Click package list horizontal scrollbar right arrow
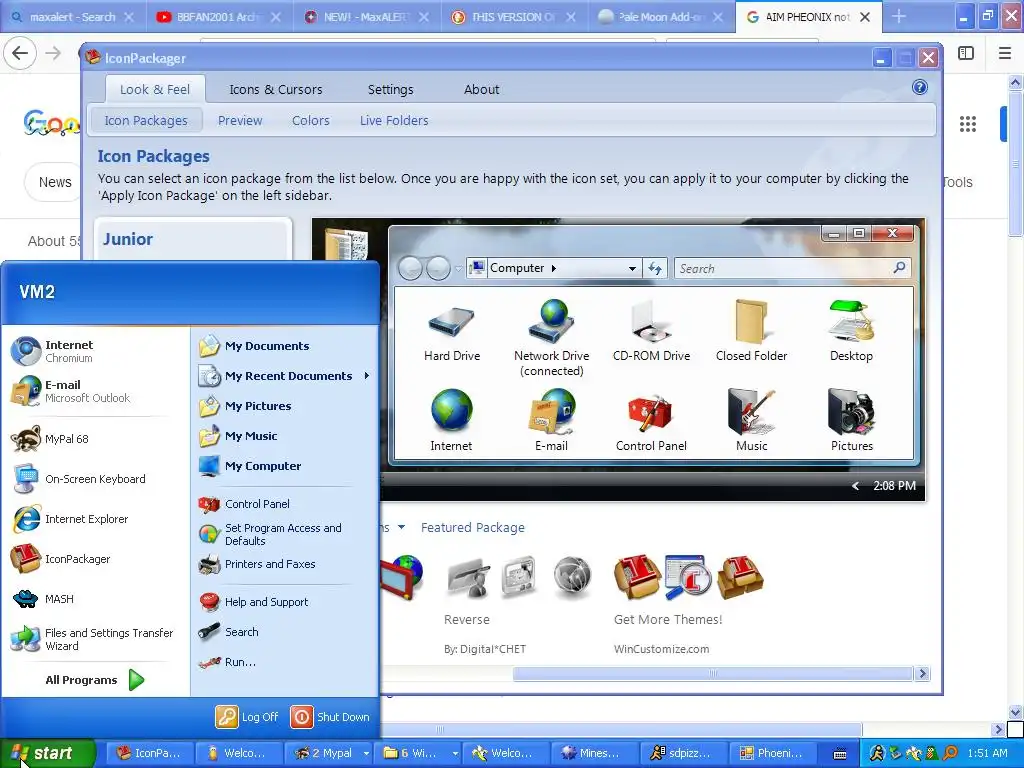 (922, 673)
